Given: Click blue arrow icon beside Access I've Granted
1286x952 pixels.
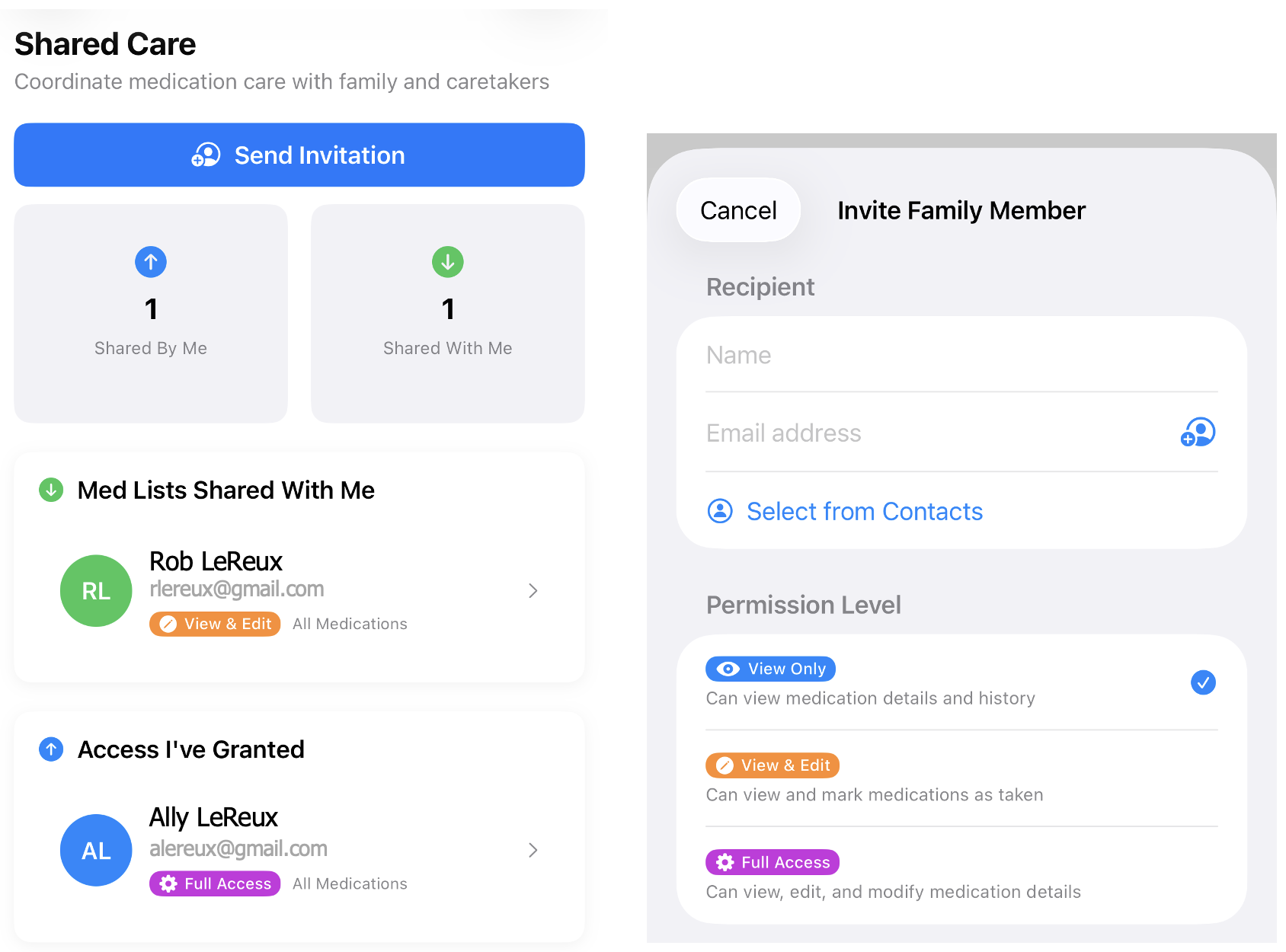Looking at the screenshot, I should tap(51, 749).
